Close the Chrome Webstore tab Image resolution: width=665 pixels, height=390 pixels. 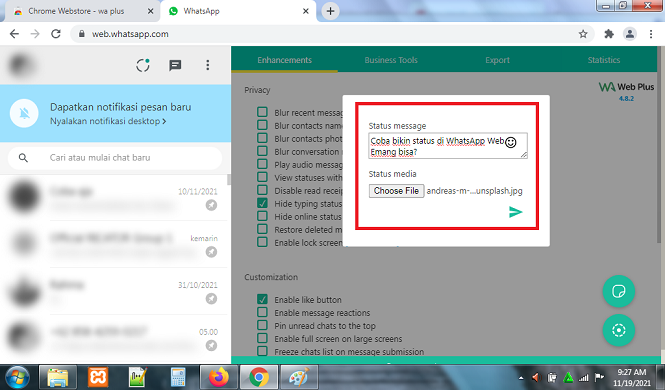pos(150,11)
